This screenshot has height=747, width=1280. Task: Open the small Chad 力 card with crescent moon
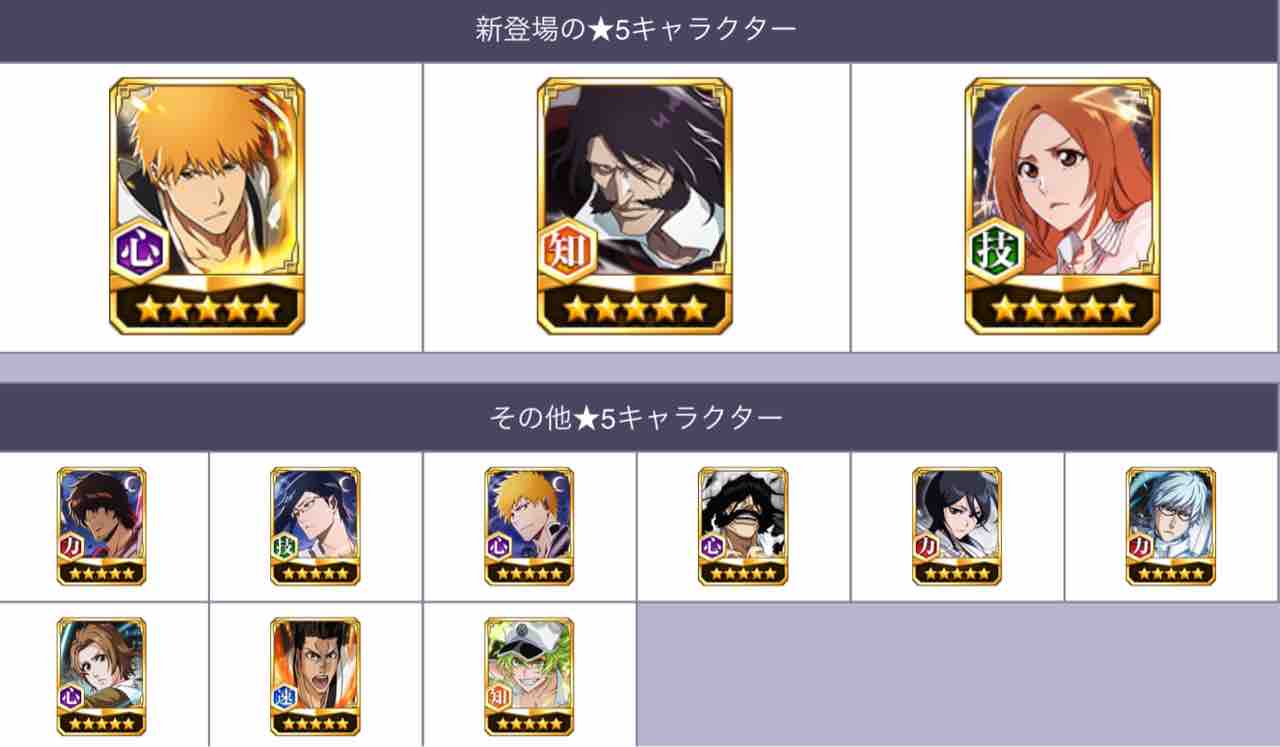coord(102,526)
